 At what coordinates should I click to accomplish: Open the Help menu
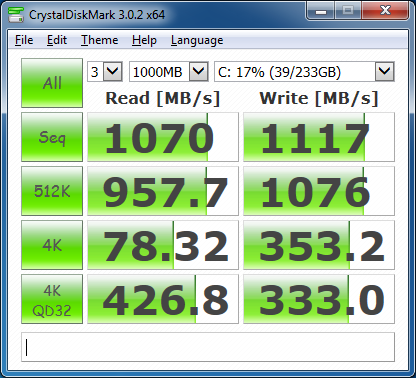[144, 40]
